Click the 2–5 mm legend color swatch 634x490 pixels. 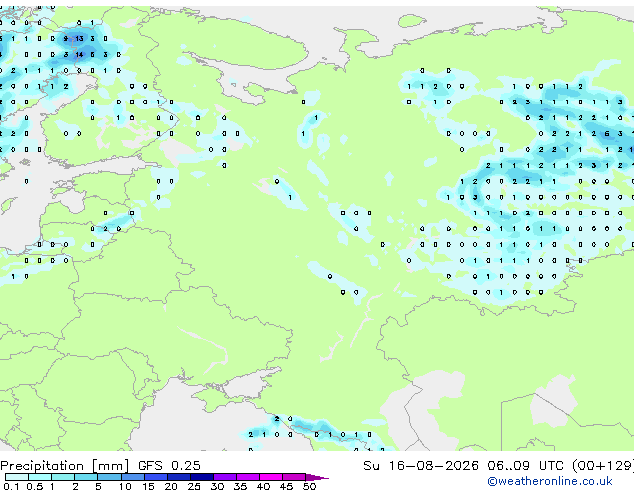tap(86, 477)
